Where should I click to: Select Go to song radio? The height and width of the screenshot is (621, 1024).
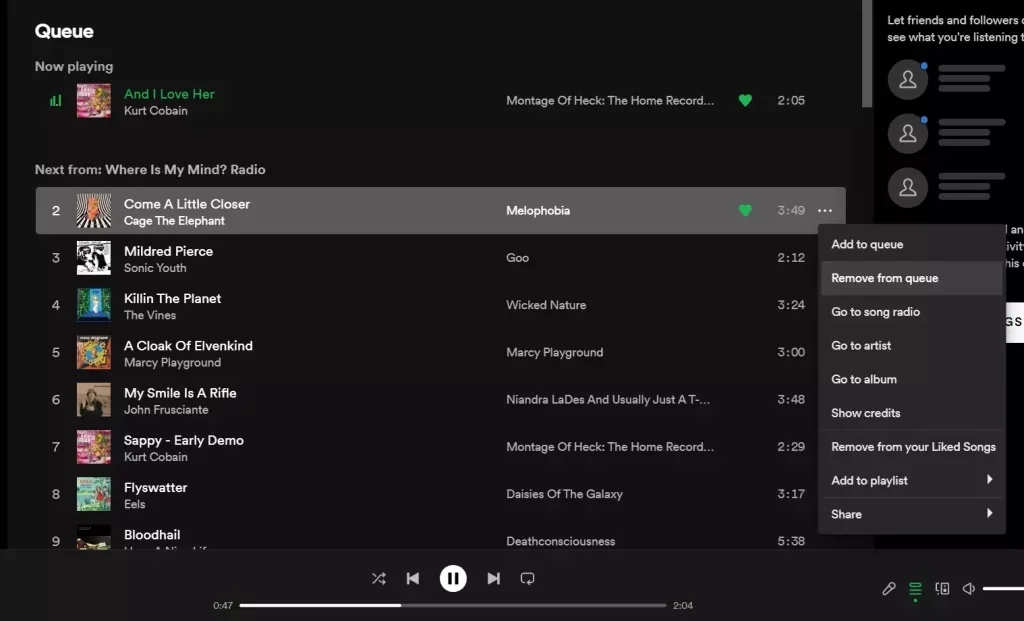912,312
